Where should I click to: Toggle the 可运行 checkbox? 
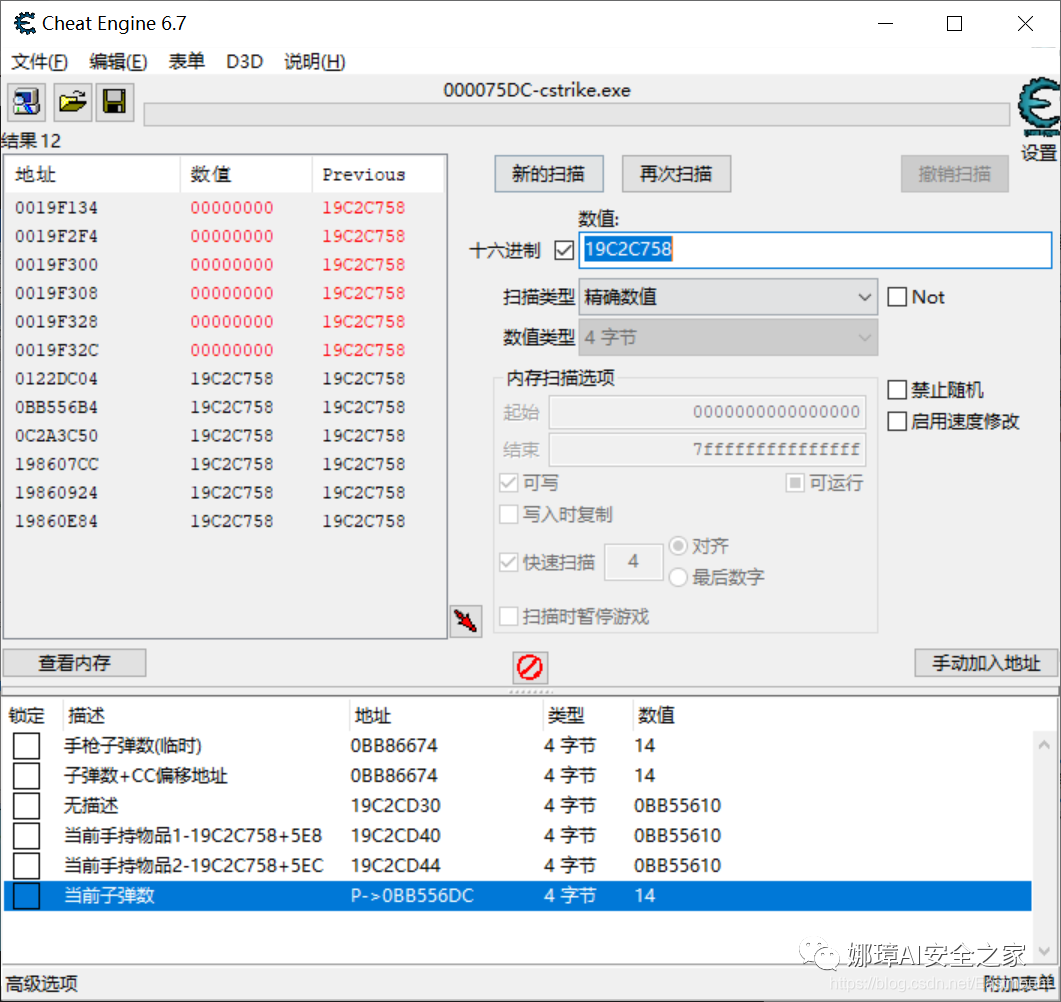[795, 483]
